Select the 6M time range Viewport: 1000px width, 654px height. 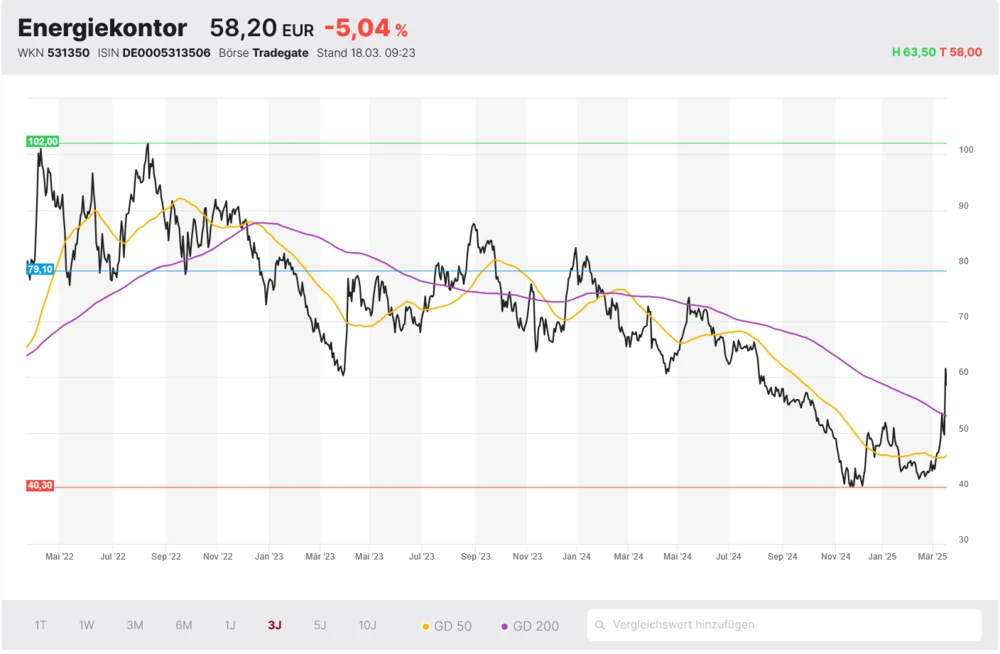184,625
